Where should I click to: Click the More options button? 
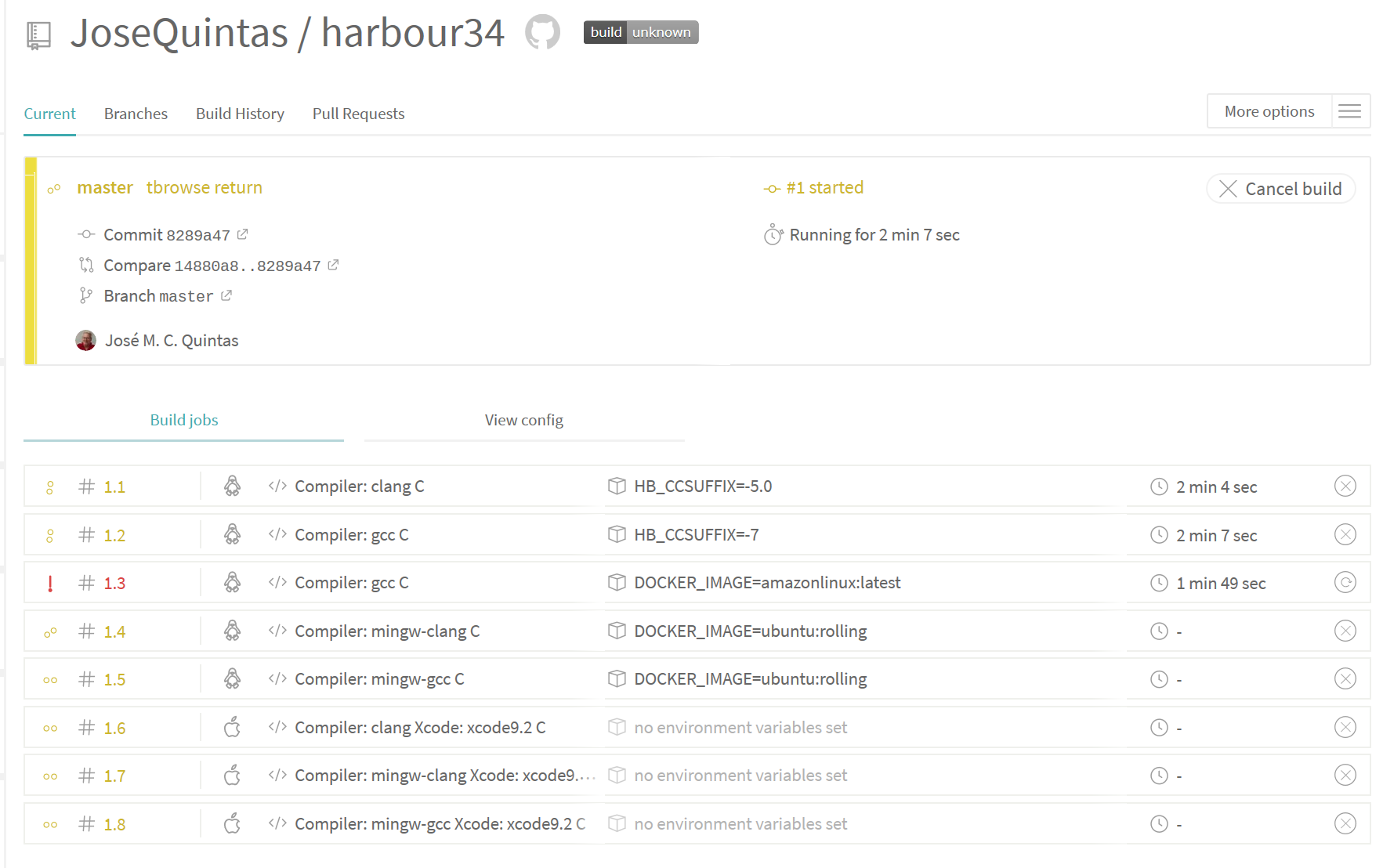pyautogui.click(x=1269, y=111)
